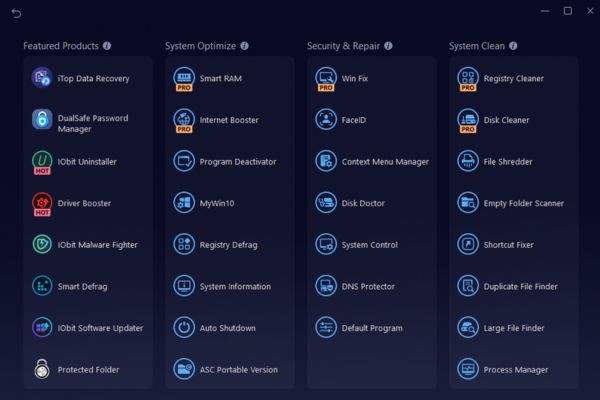Open the Smart Defrag icon
The width and height of the screenshot is (600, 400).
pyautogui.click(x=42, y=286)
